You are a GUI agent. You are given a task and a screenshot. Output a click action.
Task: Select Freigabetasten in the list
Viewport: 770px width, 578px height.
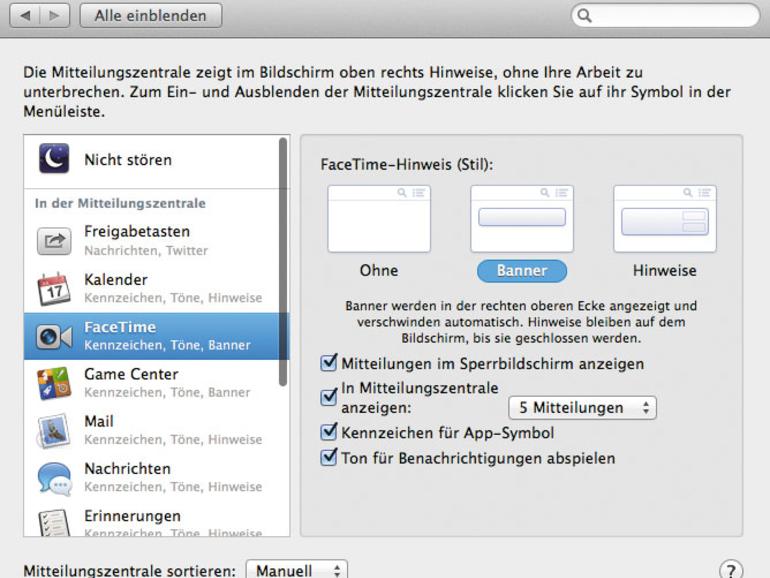[x=151, y=241]
